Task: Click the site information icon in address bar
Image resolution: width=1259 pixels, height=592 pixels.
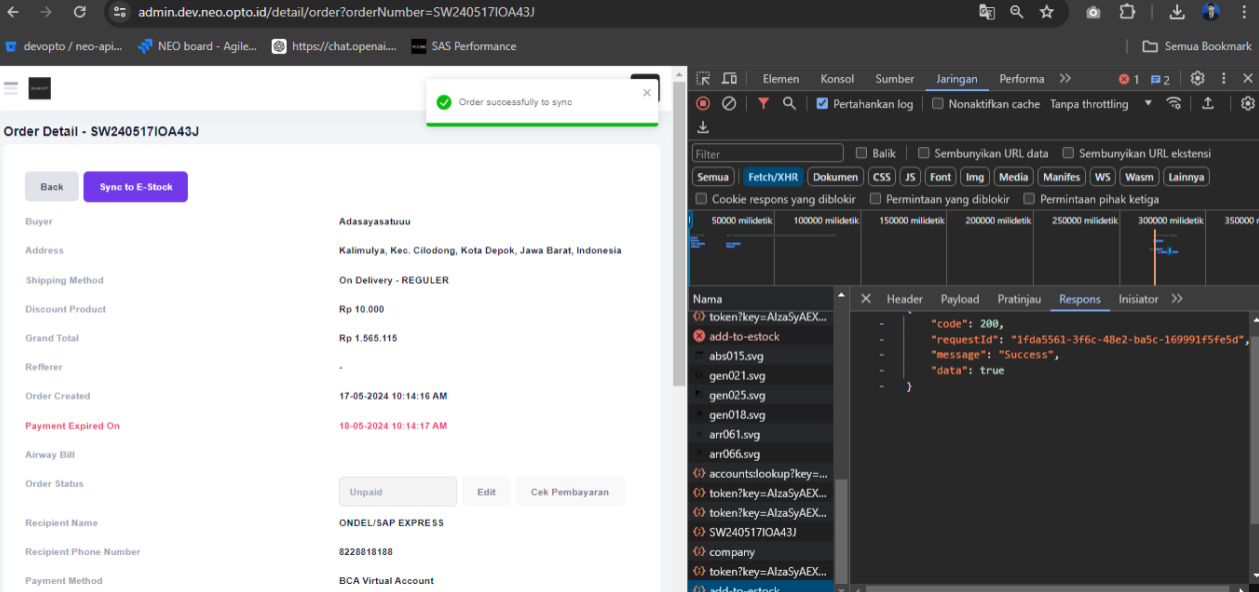Action: click(119, 12)
